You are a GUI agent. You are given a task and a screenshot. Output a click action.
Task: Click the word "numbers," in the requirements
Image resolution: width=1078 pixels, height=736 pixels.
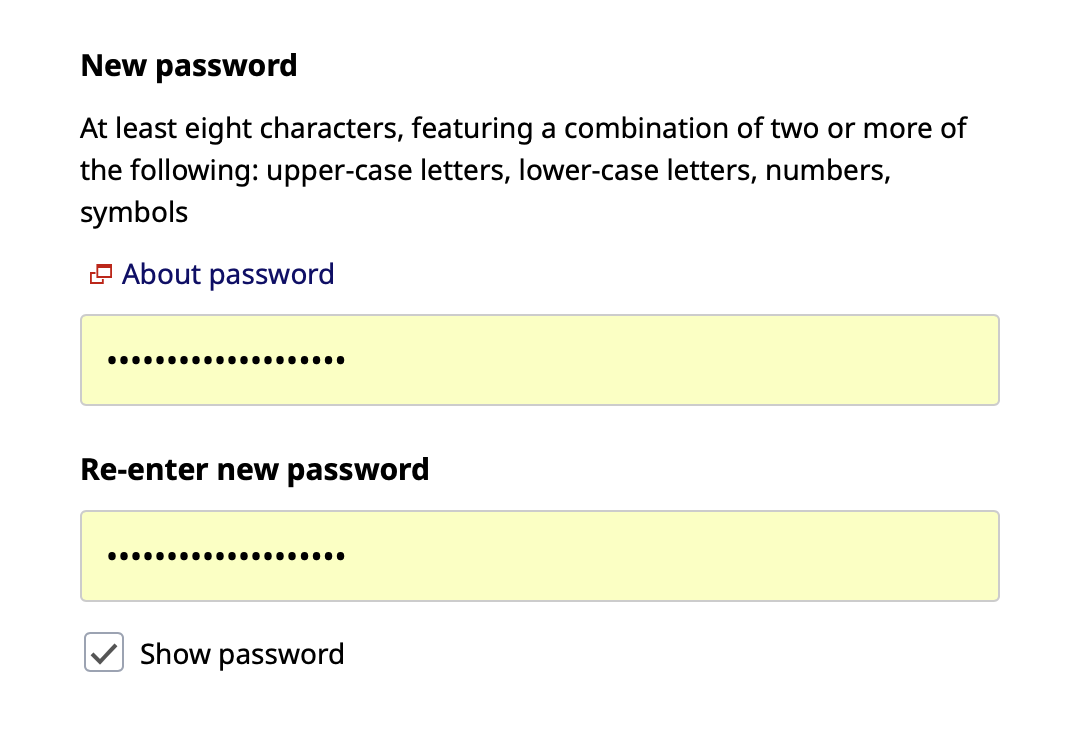(827, 170)
